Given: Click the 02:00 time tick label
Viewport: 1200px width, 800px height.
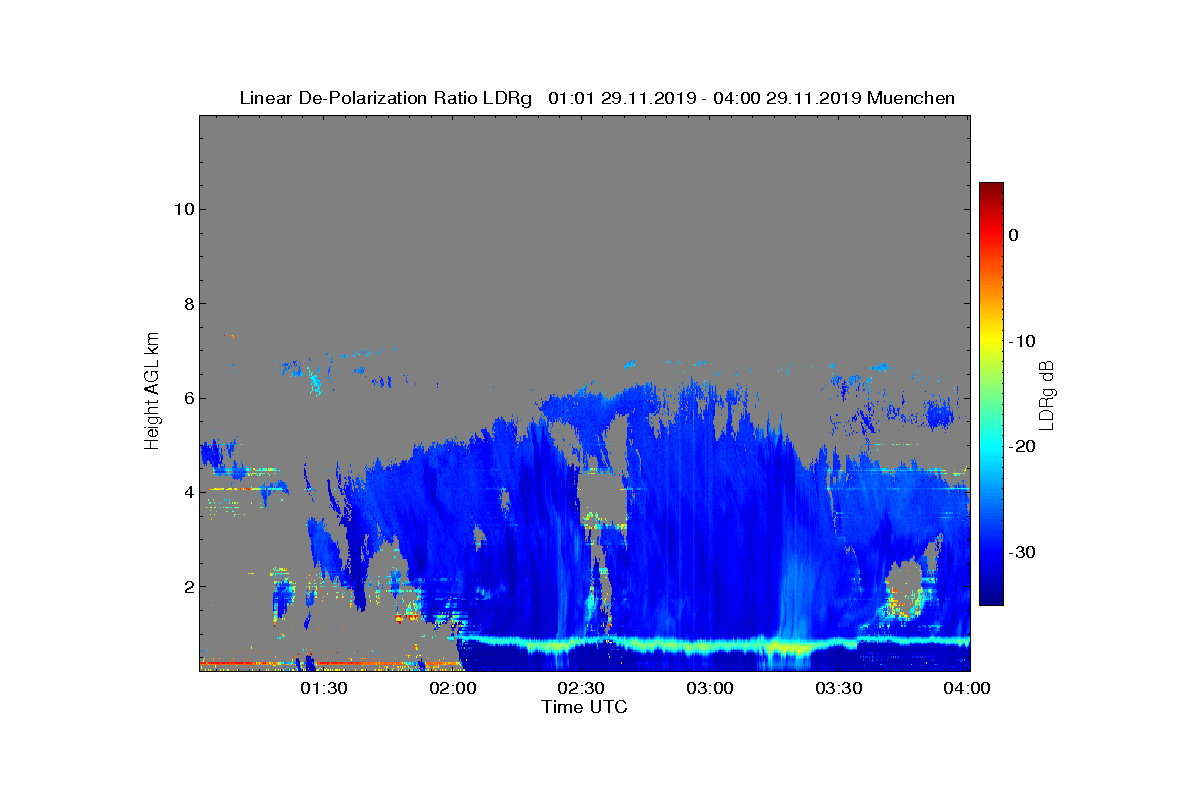Looking at the screenshot, I should pyautogui.click(x=454, y=688).
